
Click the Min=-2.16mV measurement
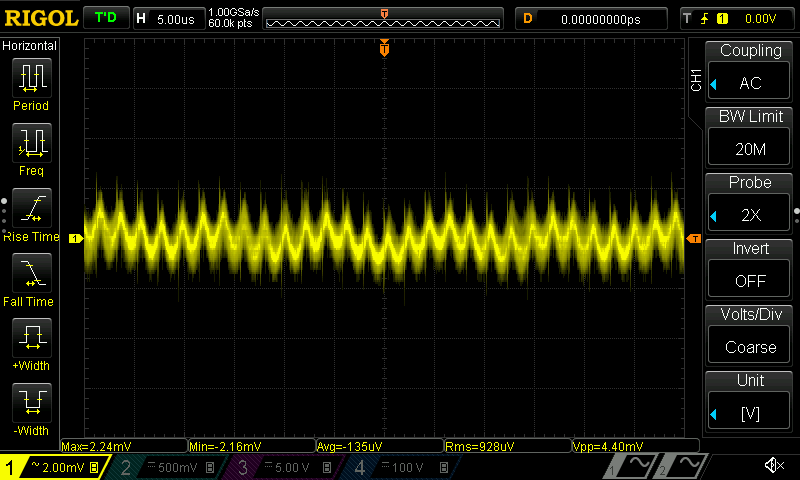pos(252,446)
